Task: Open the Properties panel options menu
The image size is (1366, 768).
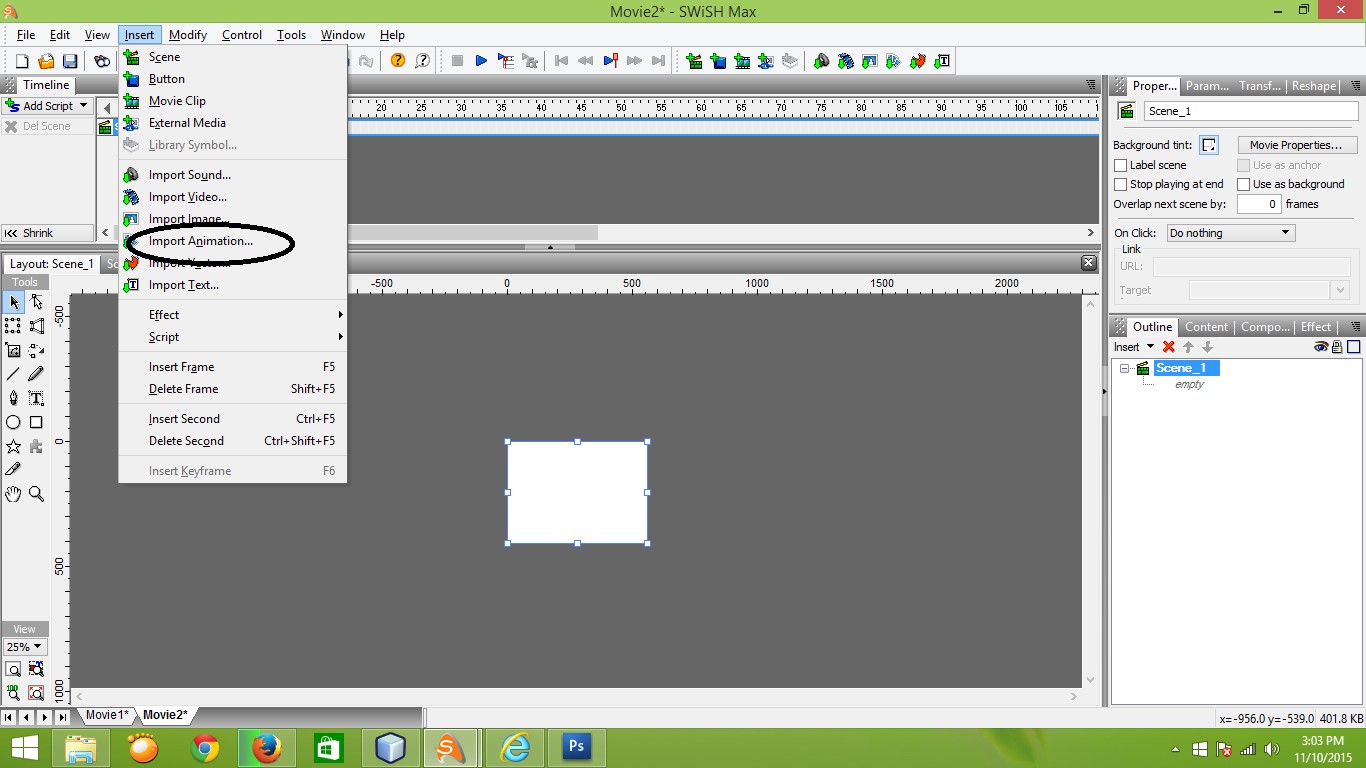Action: coord(1356,86)
